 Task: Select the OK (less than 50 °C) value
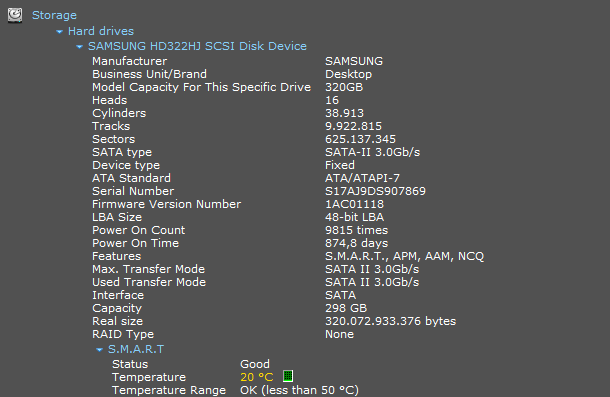pyautogui.click(x=300, y=390)
